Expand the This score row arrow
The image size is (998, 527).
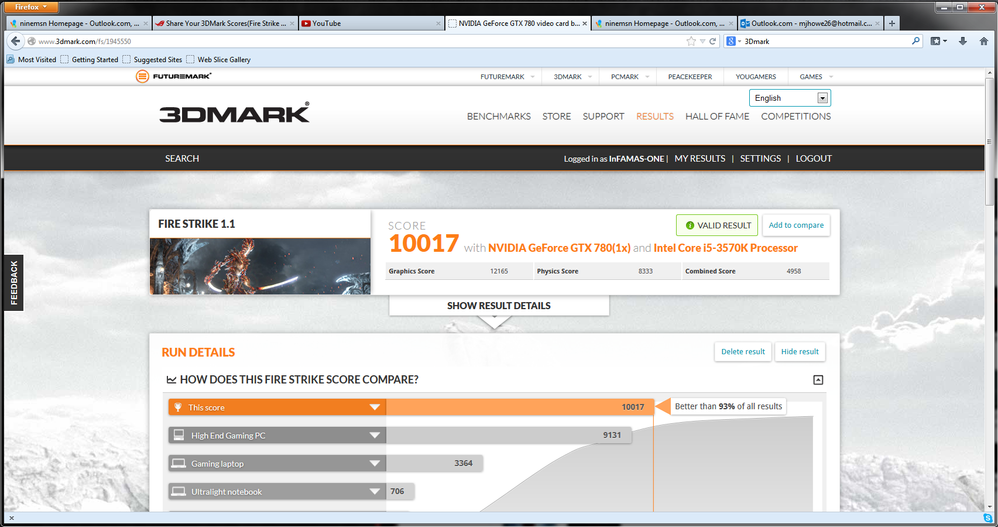tap(375, 407)
